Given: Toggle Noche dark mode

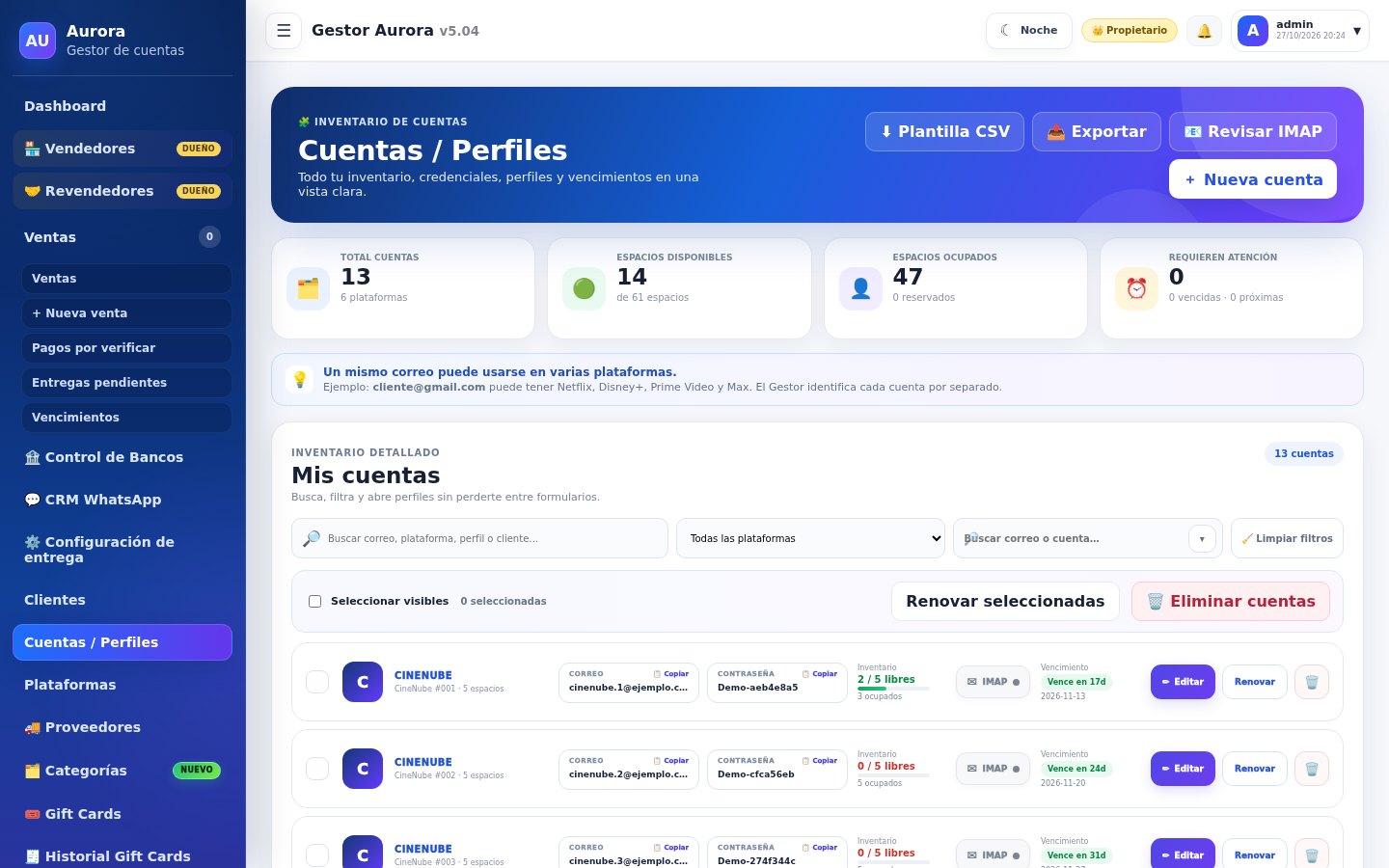Looking at the screenshot, I should click(x=1029, y=31).
